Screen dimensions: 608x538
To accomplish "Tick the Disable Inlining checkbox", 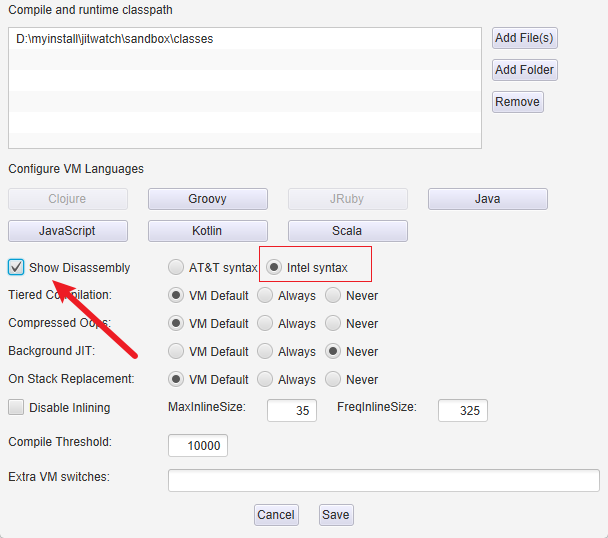I will pos(17,407).
